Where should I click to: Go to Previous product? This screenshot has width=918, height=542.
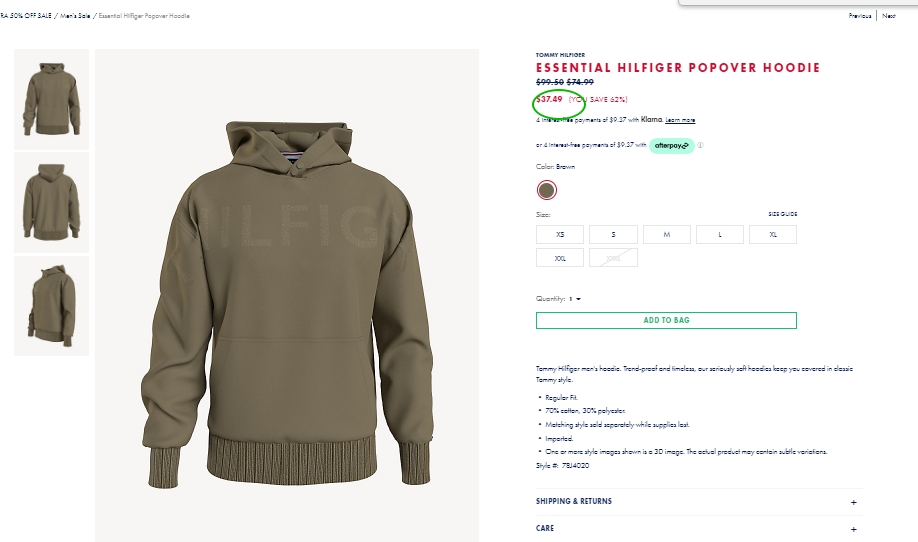pos(860,16)
